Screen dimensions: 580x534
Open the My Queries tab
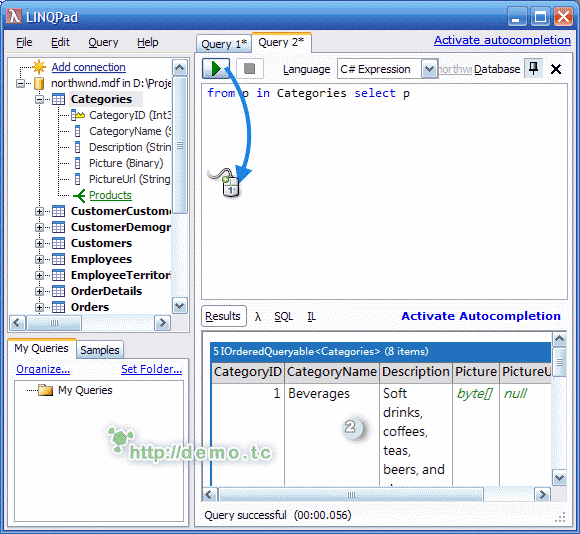point(41,348)
